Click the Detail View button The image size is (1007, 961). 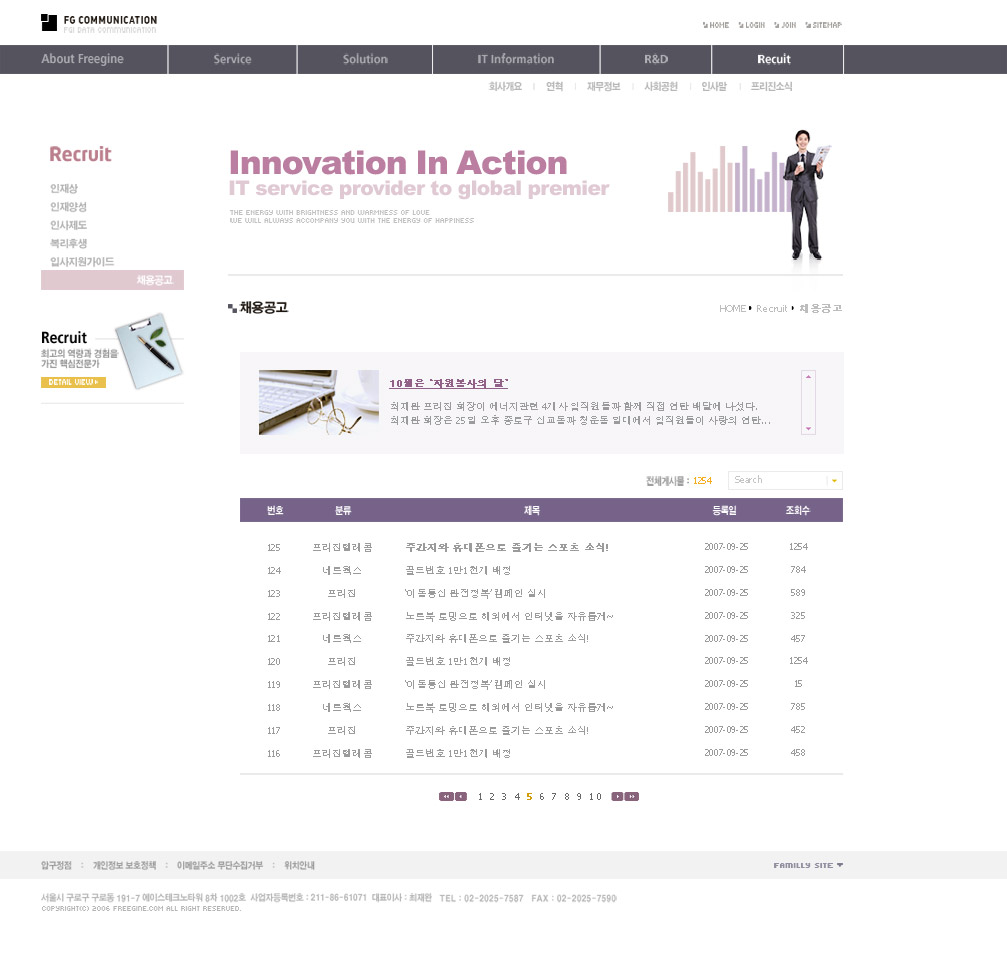(73, 382)
